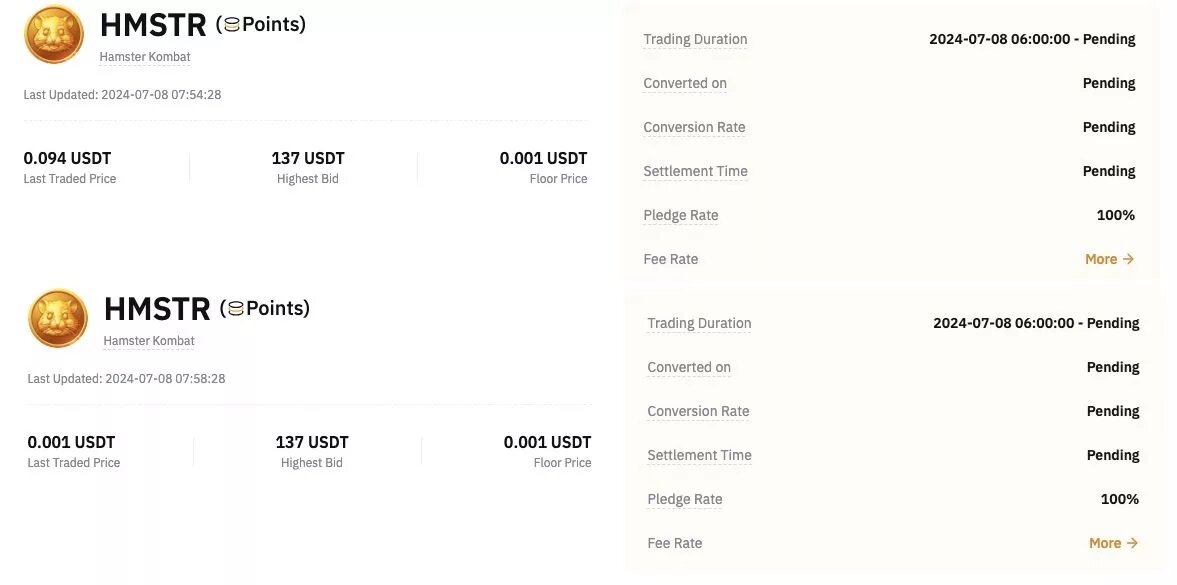Click the Trading Duration label in first panel
The image size is (1177, 585).
pos(695,39)
